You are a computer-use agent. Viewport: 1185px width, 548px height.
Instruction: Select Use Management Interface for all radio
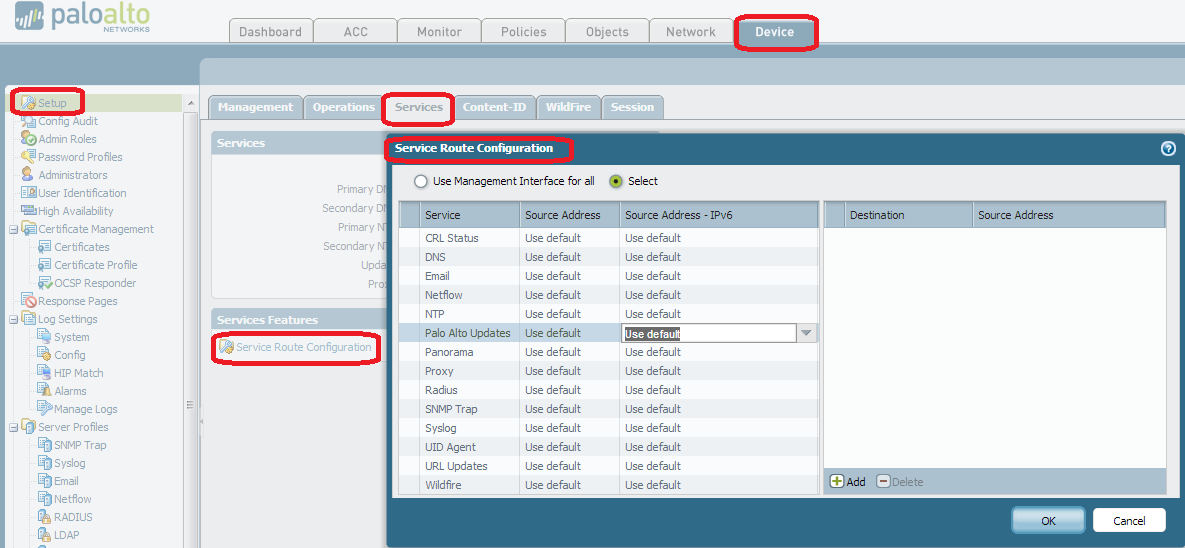pos(420,181)
